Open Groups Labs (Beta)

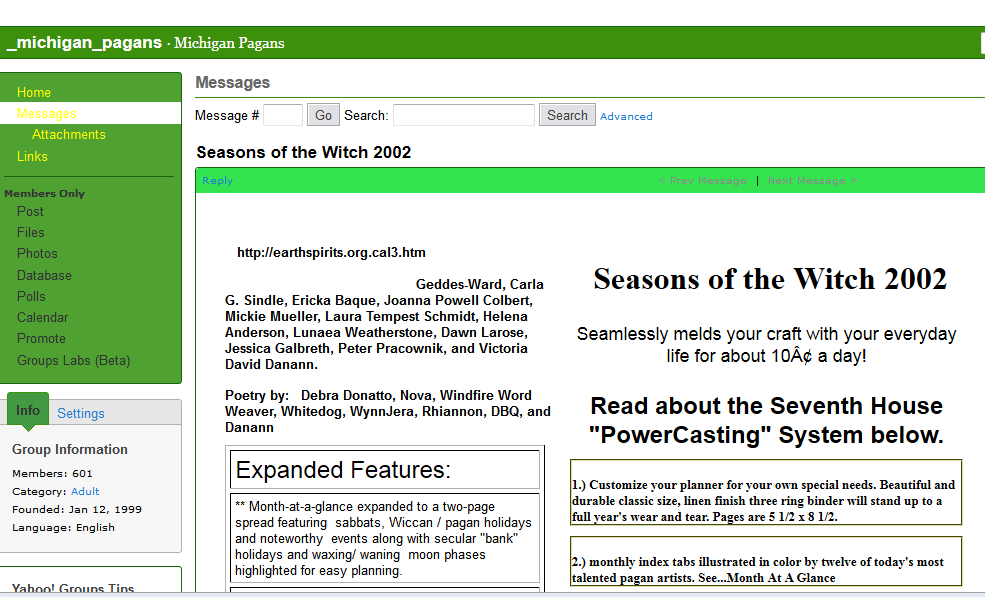(x=73, y=360)
